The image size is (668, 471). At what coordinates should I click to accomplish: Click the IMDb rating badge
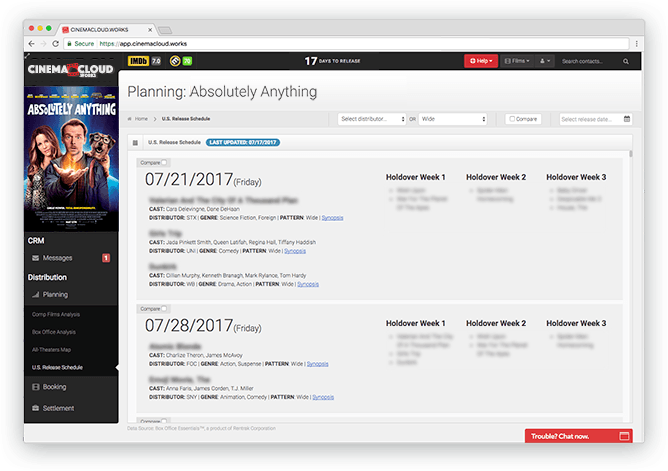(x=138, y=61)
